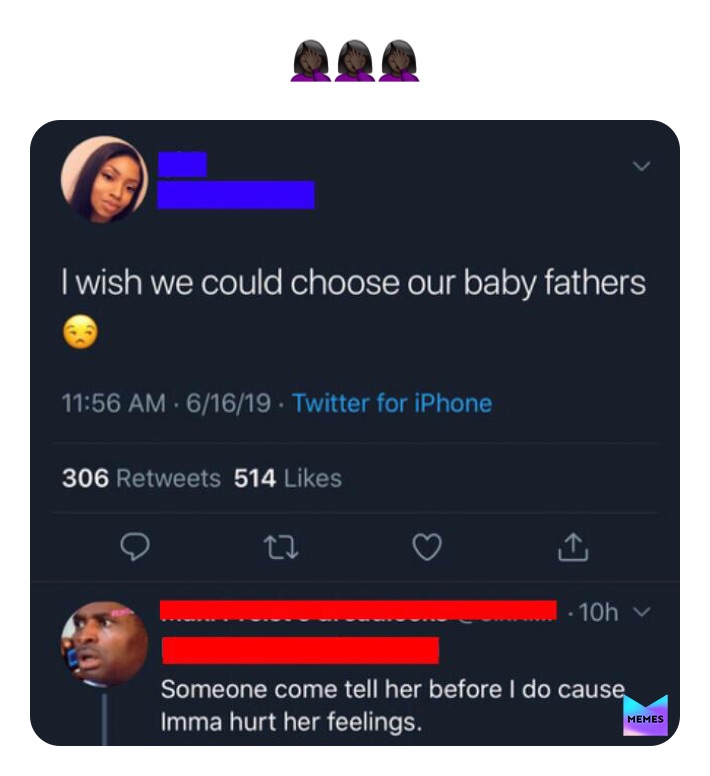Click the retweet arrows icon

tap(281, 547)
